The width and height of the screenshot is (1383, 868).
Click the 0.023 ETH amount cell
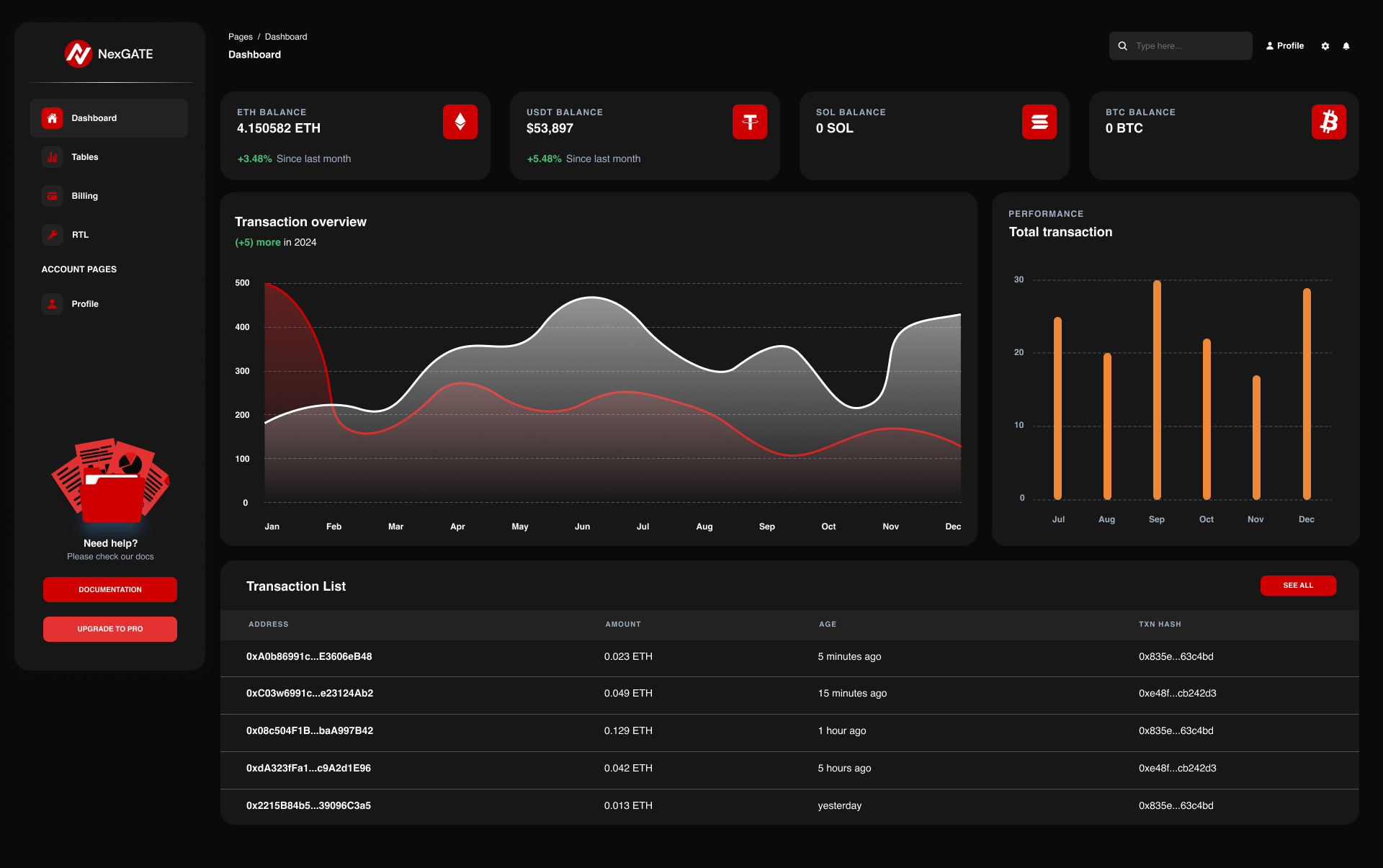pos(628,656)
